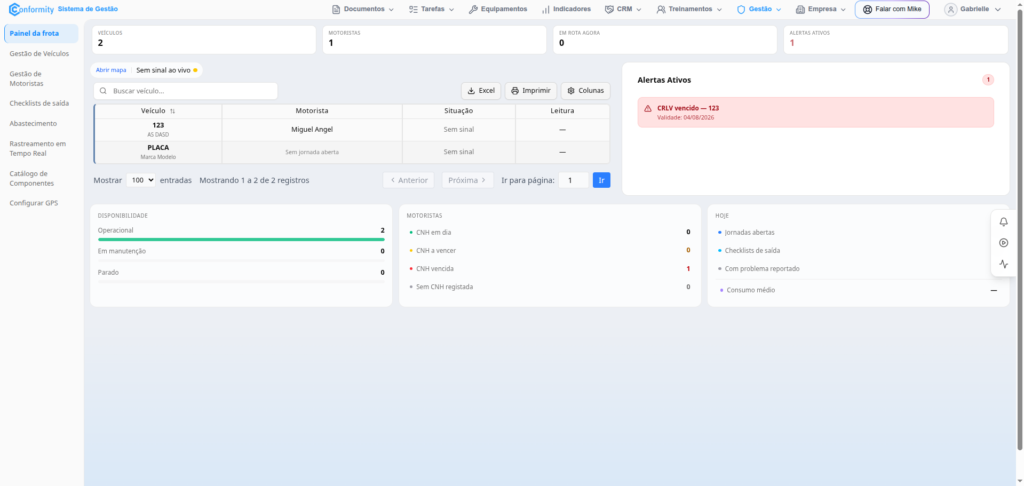Click the Leitura column header

[x=562, y=111]
